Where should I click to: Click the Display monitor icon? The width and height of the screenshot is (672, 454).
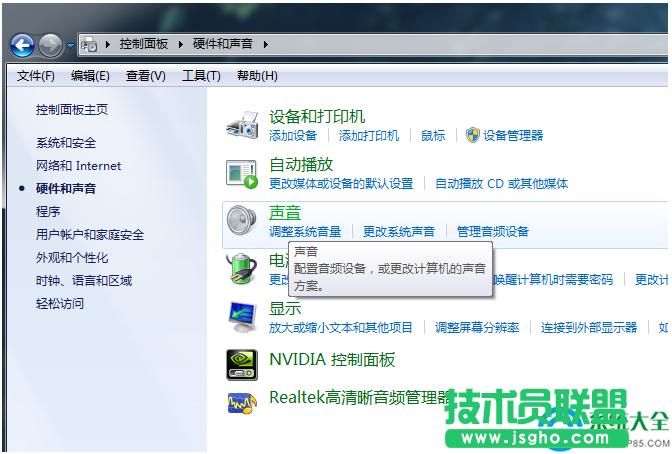pos(242,316)
